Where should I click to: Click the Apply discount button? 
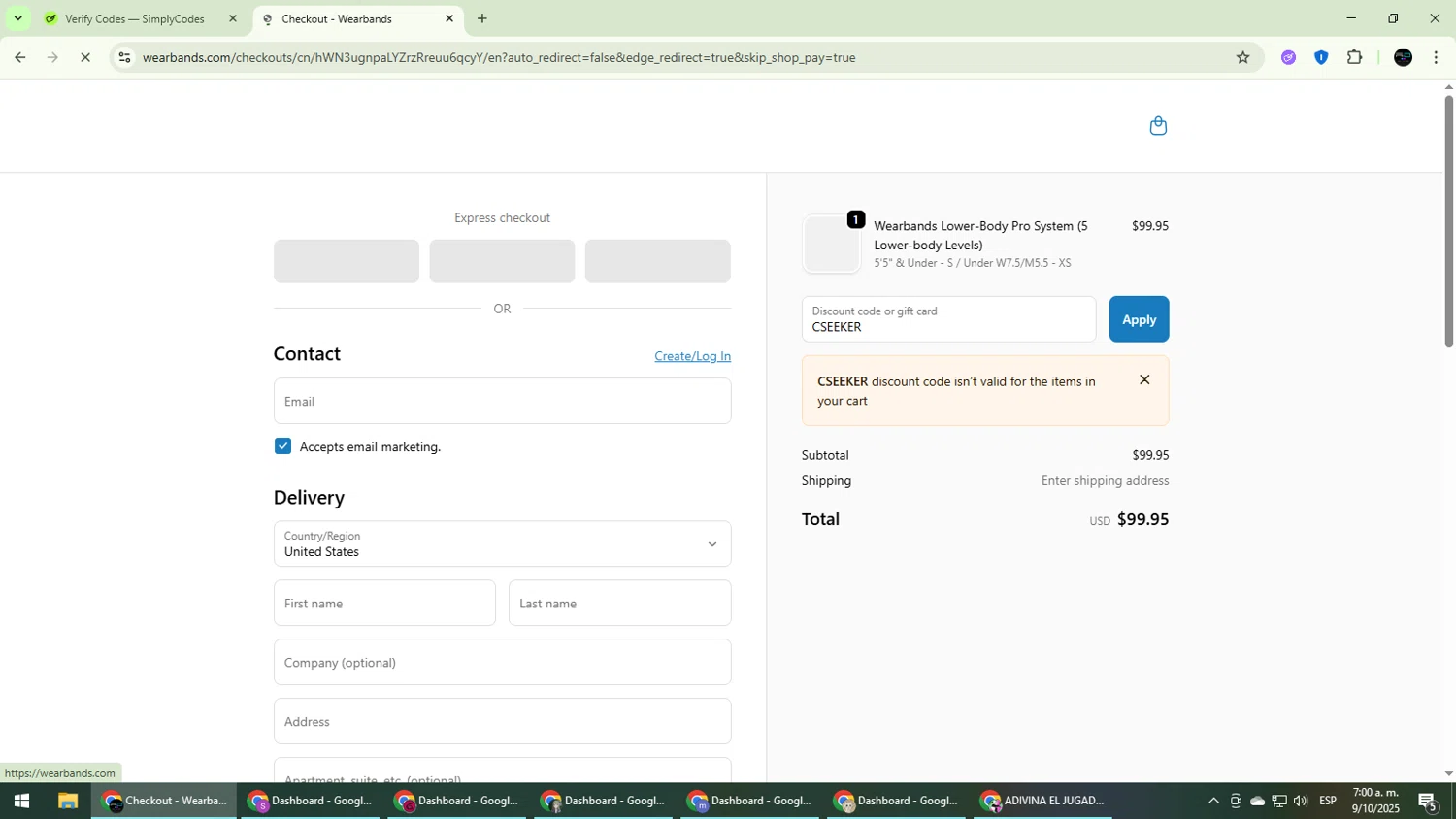point(1139,319)
